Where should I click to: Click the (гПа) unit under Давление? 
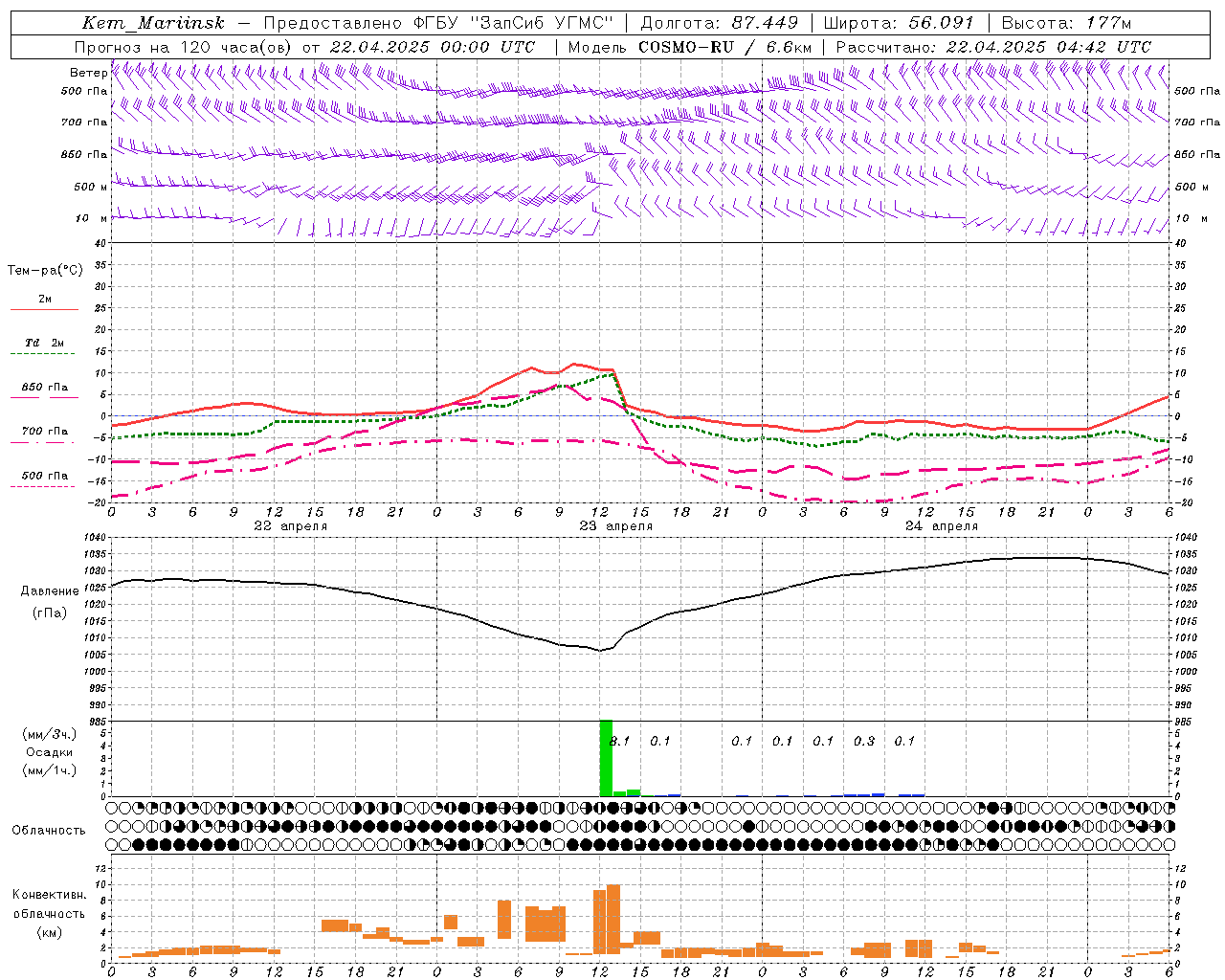pos(50,612)
